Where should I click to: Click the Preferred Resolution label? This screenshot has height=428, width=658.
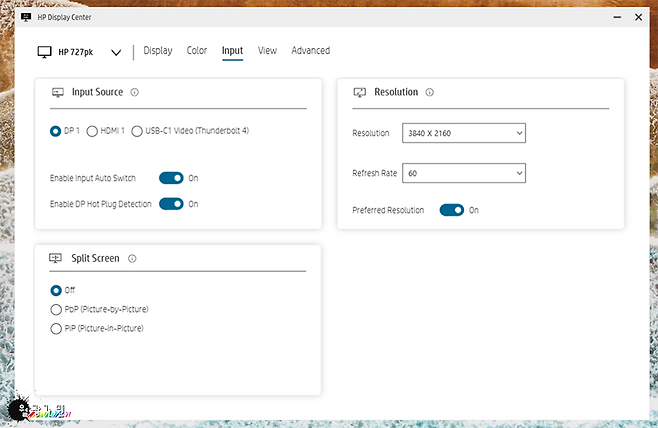[x=388, y=210]
